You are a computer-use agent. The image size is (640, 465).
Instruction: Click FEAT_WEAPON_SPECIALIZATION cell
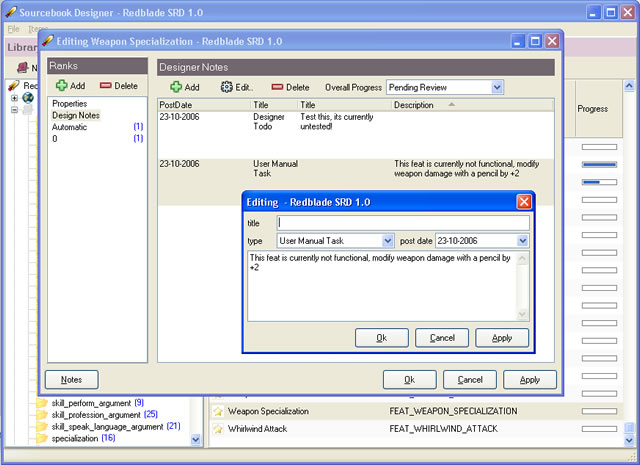point(453,411)
